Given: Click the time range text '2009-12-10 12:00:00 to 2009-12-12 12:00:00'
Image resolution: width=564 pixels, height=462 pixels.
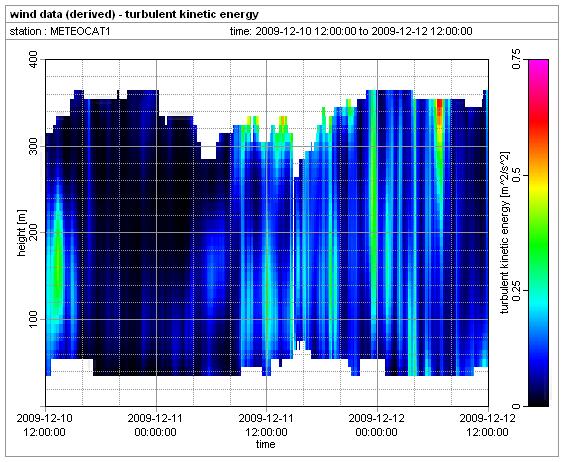Looking at the screenshot, I should pos(364,32).
